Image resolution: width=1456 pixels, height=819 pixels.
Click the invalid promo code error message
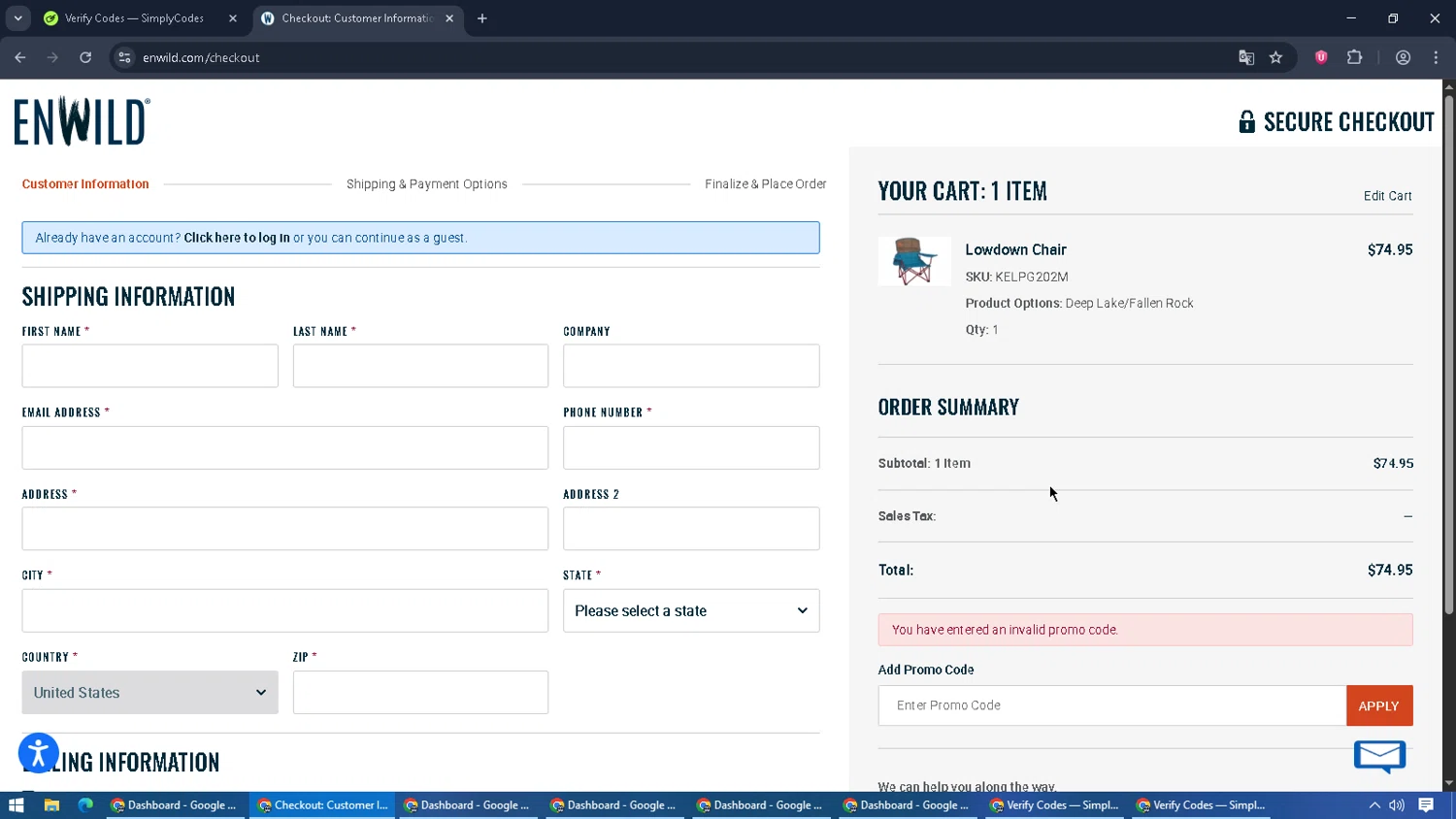(x=1145, y=630)
